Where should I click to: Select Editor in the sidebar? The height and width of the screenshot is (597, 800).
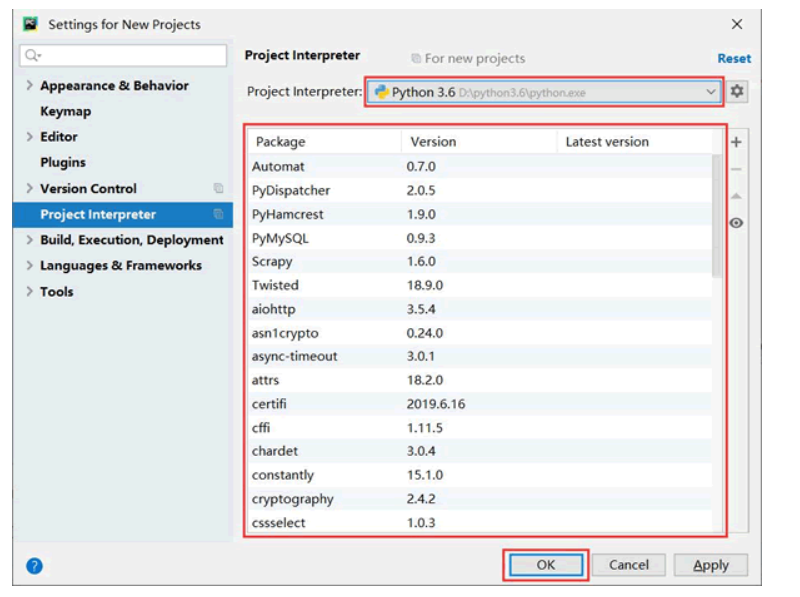[x=59, y=137]
